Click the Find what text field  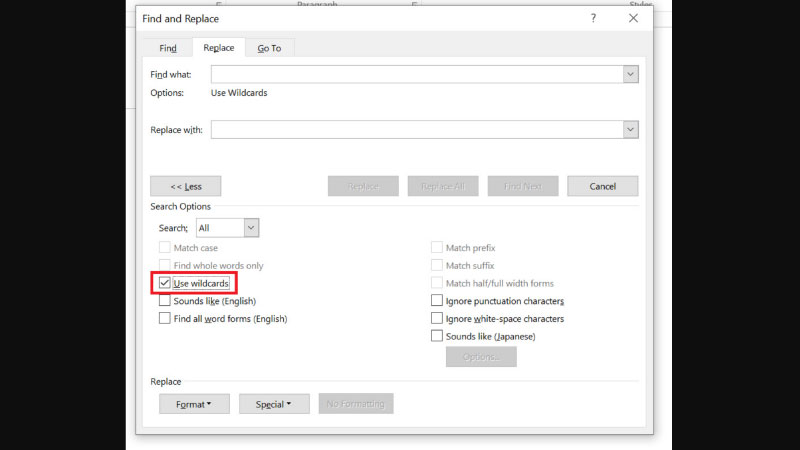416,74
